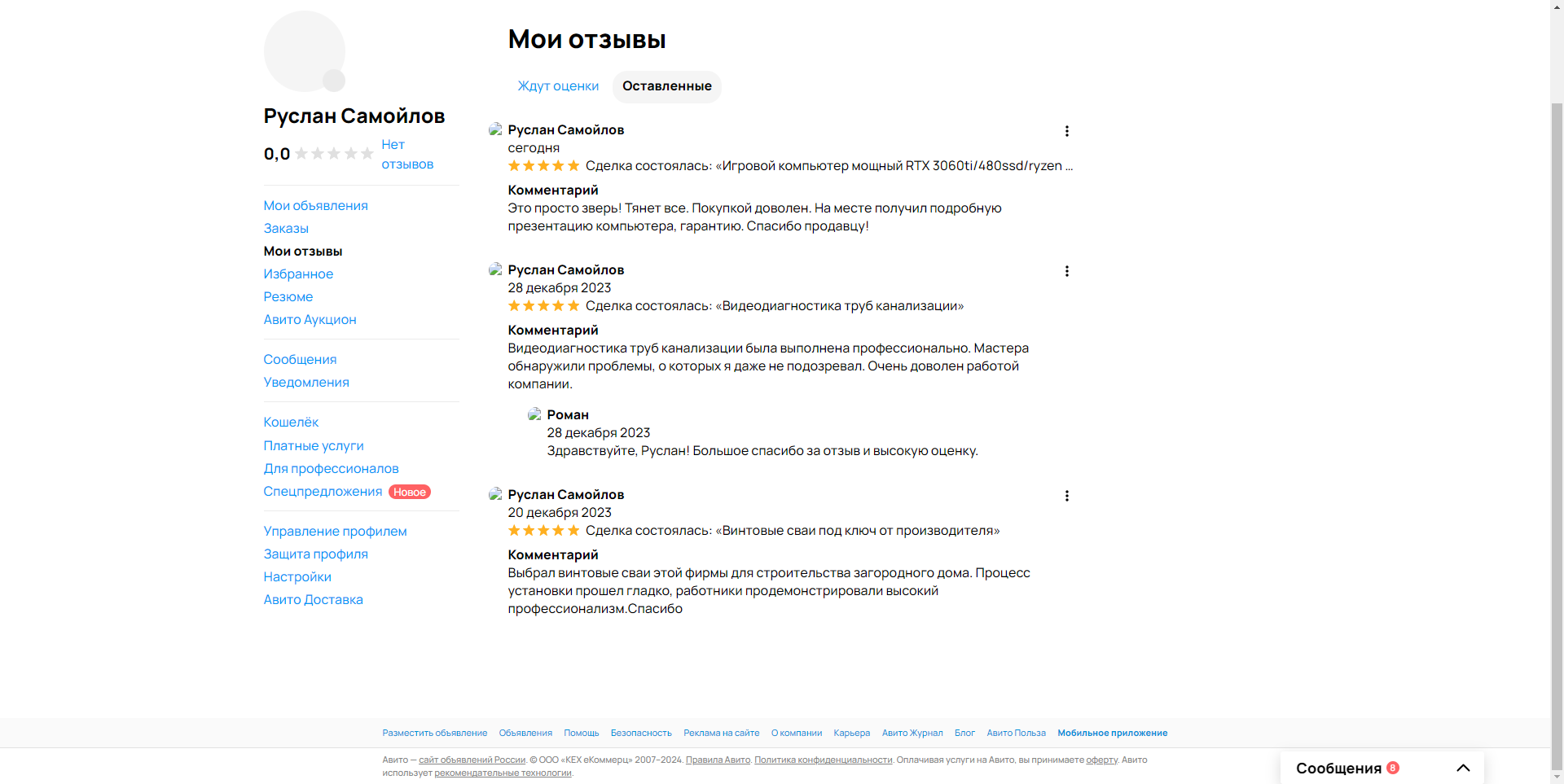Expand the Сообщения chat panel chevron

(1463, 768)
